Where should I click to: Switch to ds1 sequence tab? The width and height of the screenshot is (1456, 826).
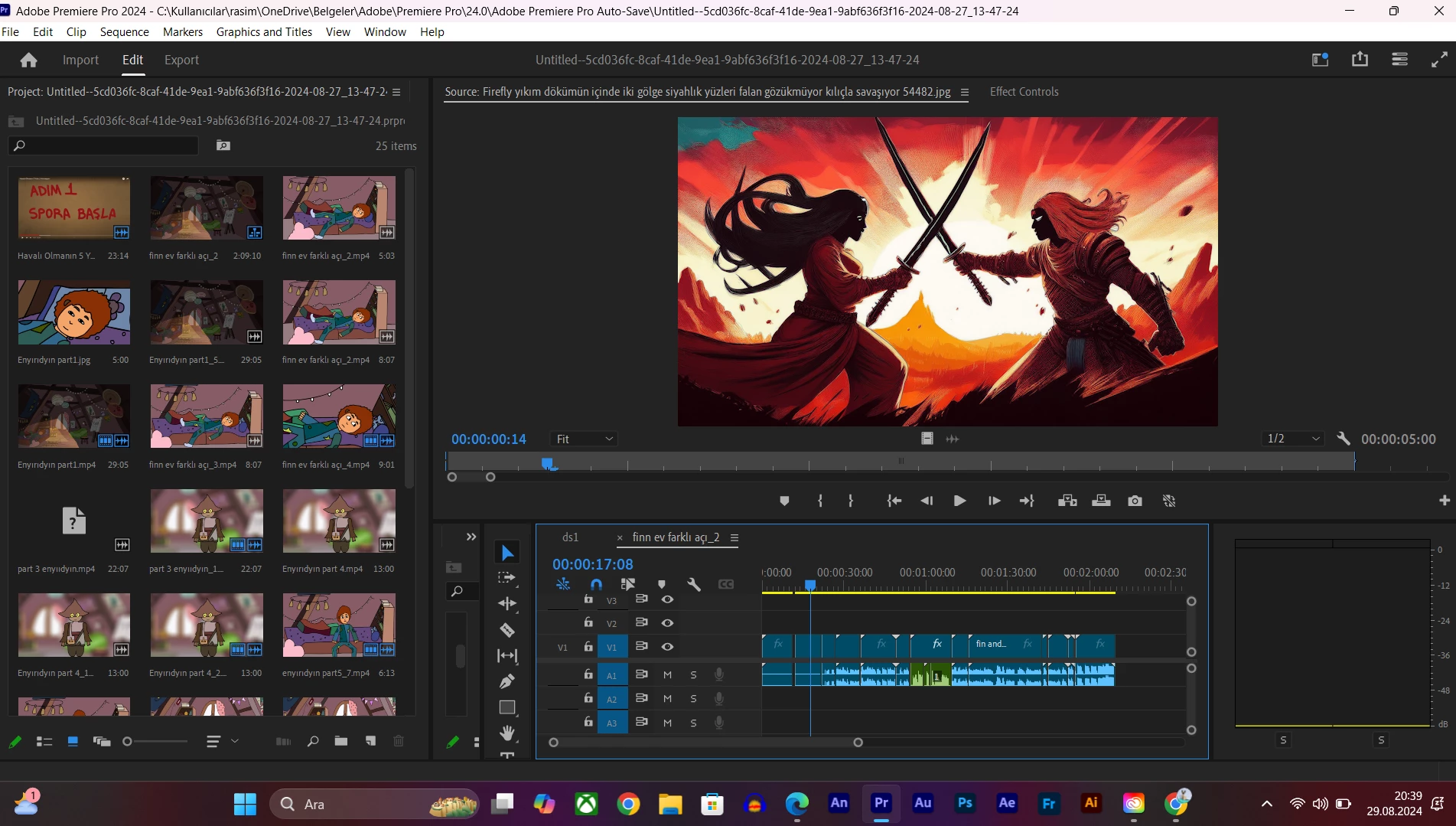click(570, 537)
